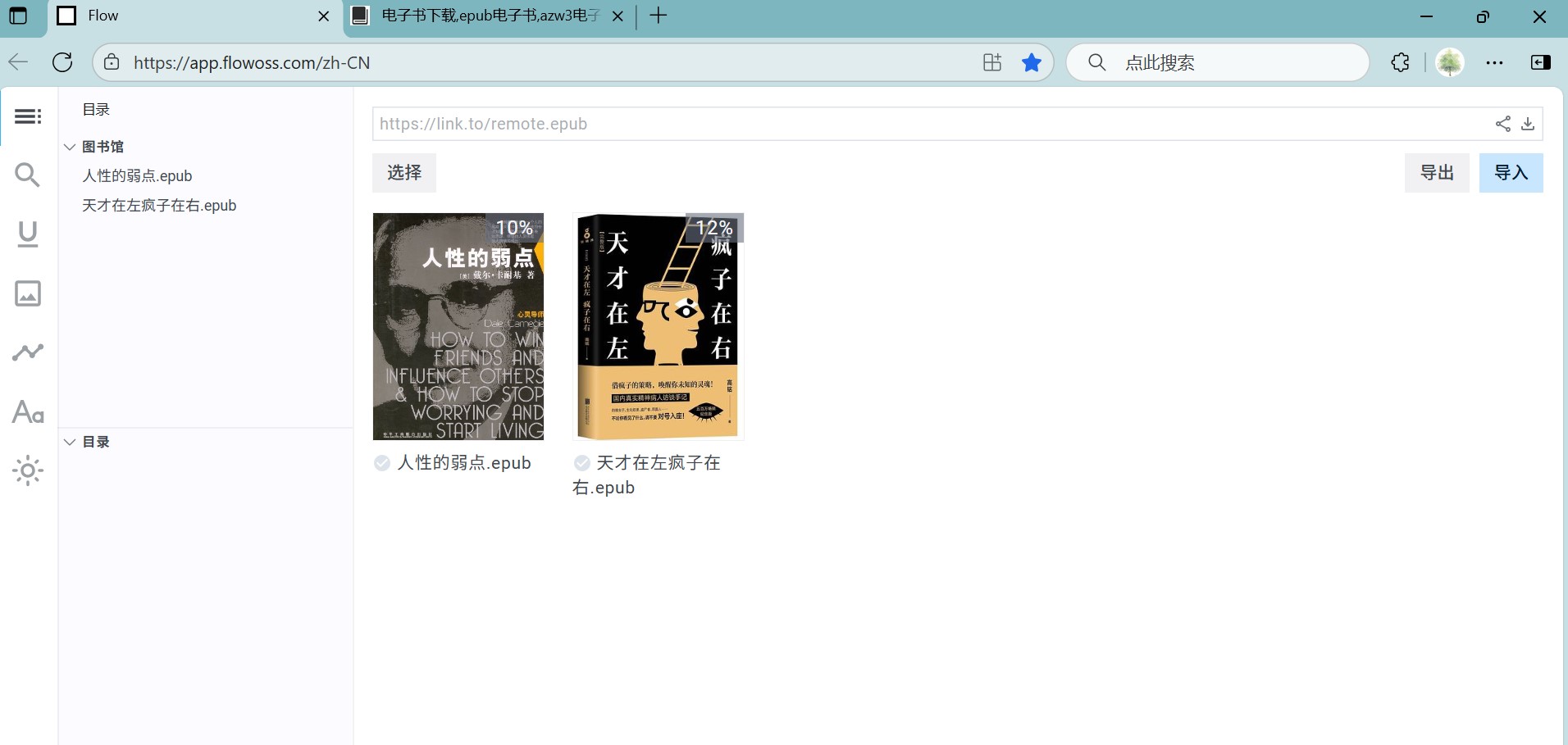The height and width of the screenshot is (745, 1568).
Task: Click the browser refresh icon
Action: [62, 62]
